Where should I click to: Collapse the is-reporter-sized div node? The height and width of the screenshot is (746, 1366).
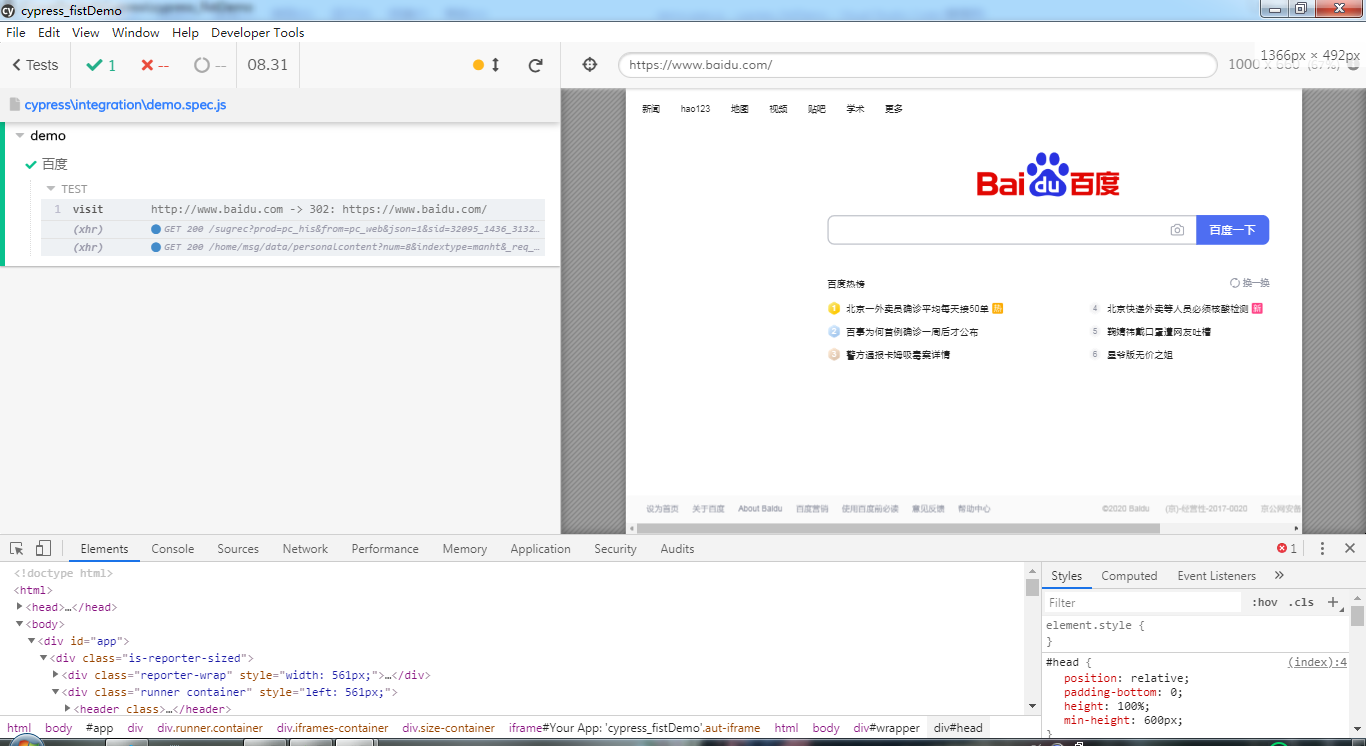click(44, 658)
